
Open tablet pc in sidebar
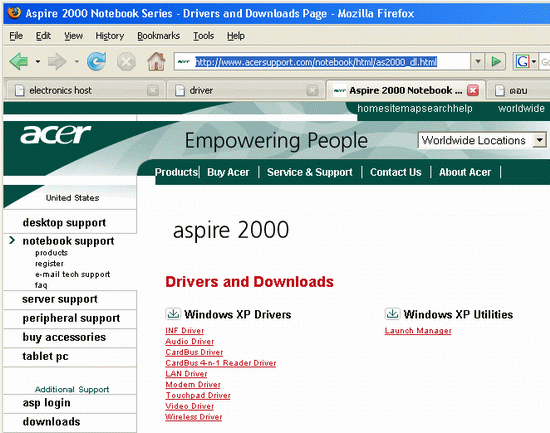[x=45, y=357]
